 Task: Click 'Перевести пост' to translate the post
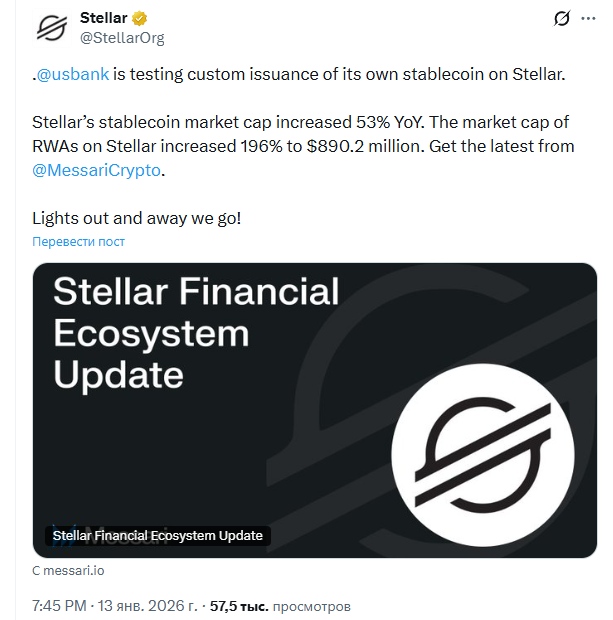[x=79, y=242]
